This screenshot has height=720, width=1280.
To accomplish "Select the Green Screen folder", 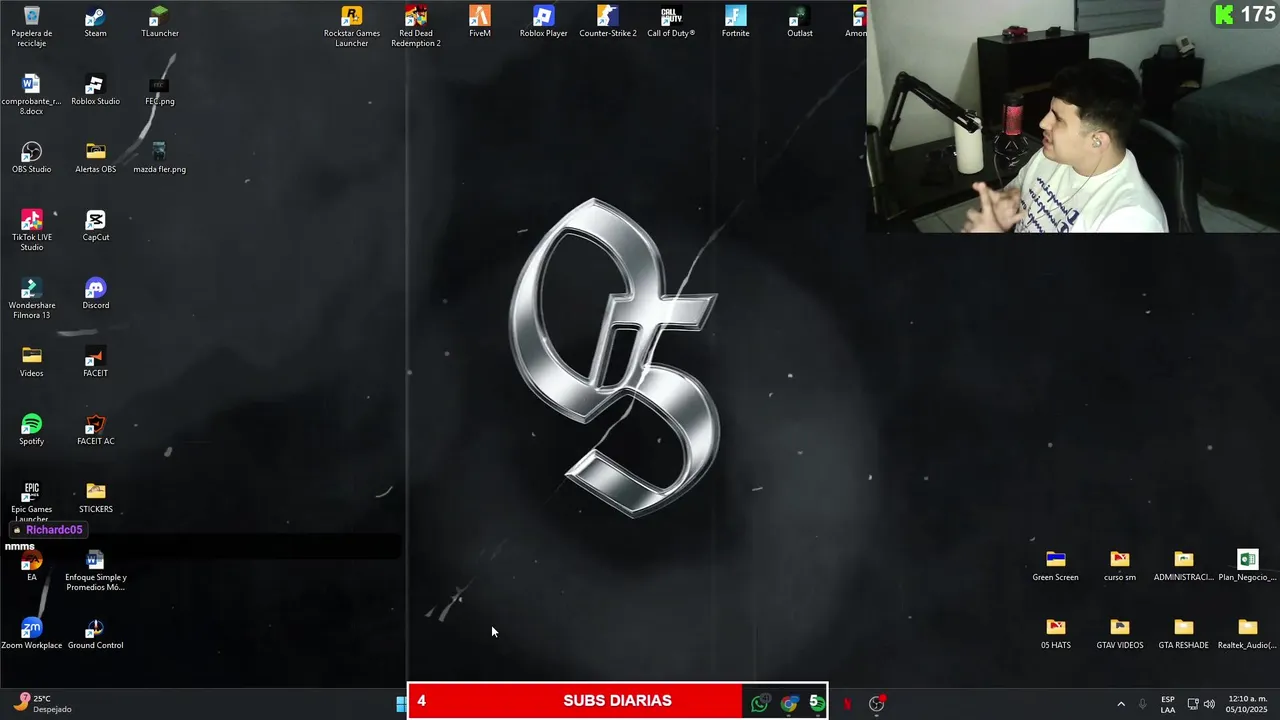I will (1056, 566).
